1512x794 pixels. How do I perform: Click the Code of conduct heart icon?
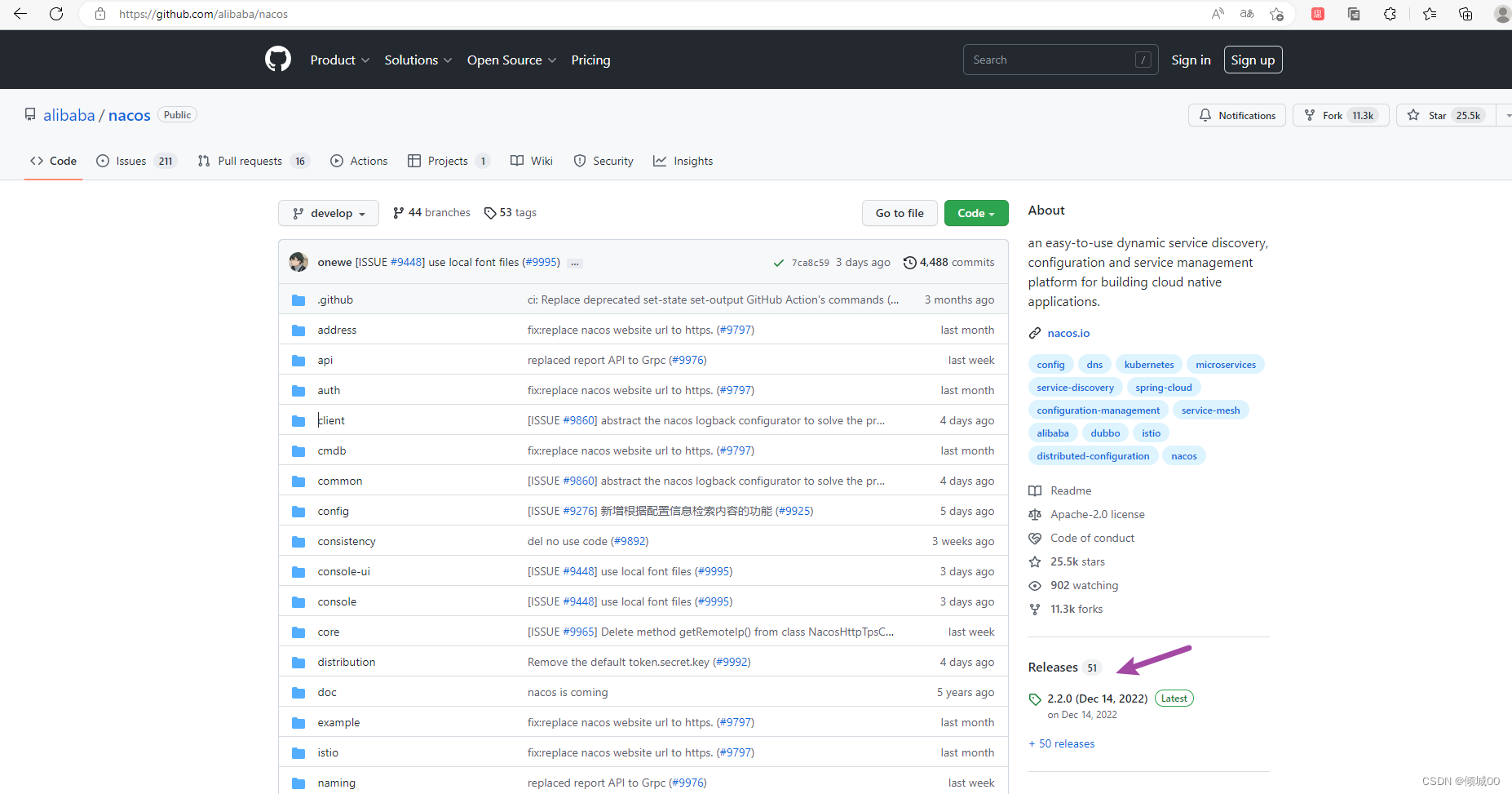[1035, 538]
